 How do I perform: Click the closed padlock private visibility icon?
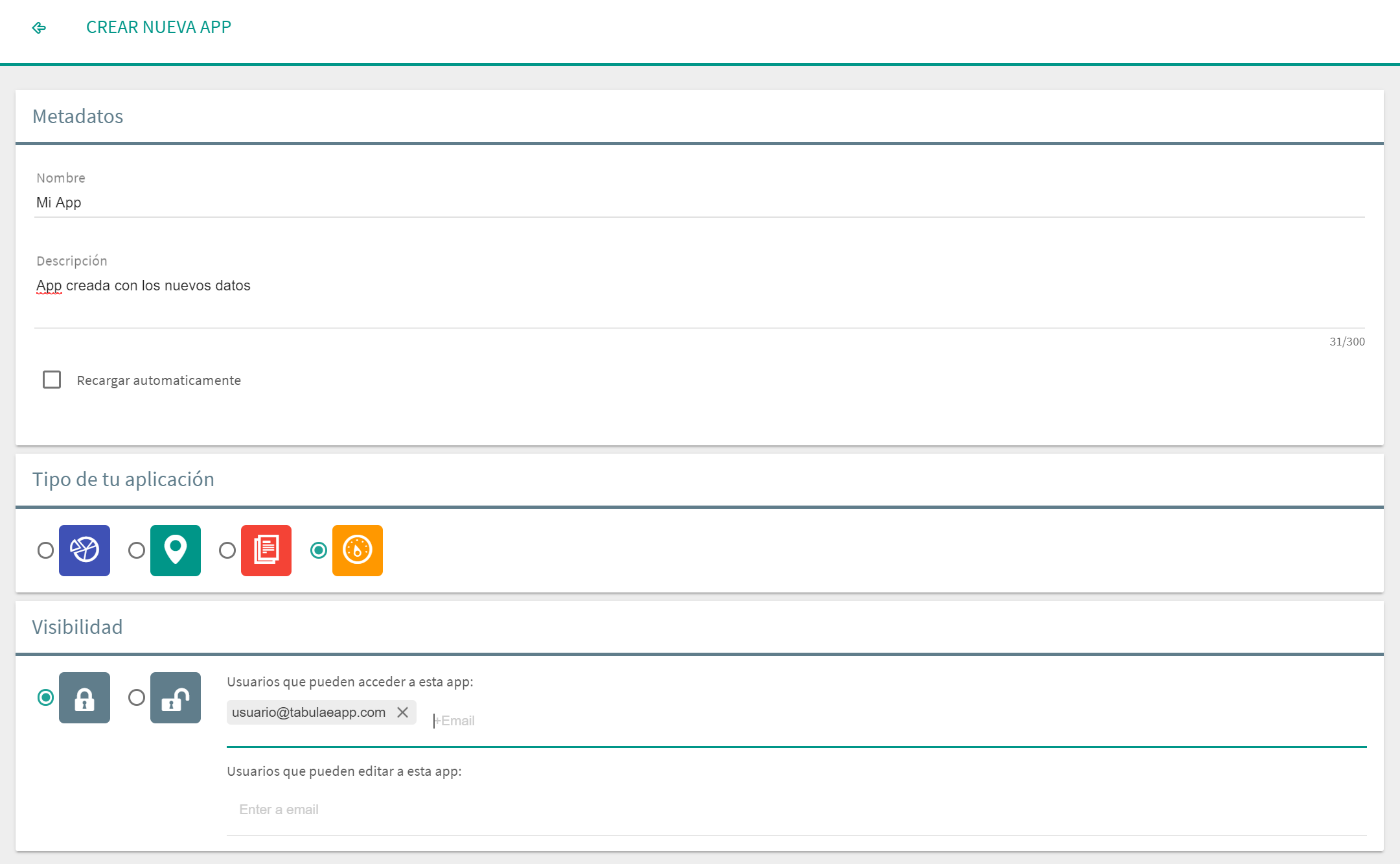tap(84, 697)
